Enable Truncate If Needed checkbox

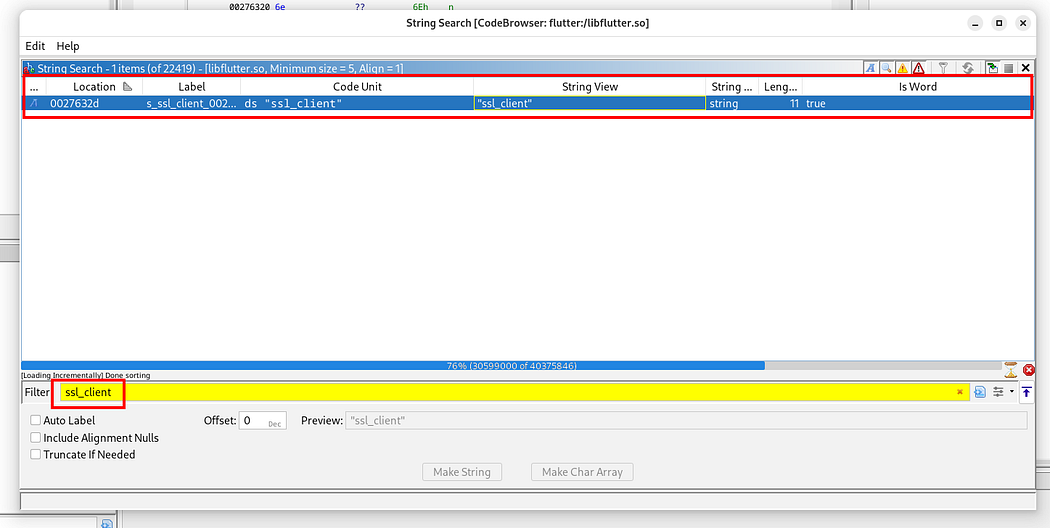pos(35,454)
